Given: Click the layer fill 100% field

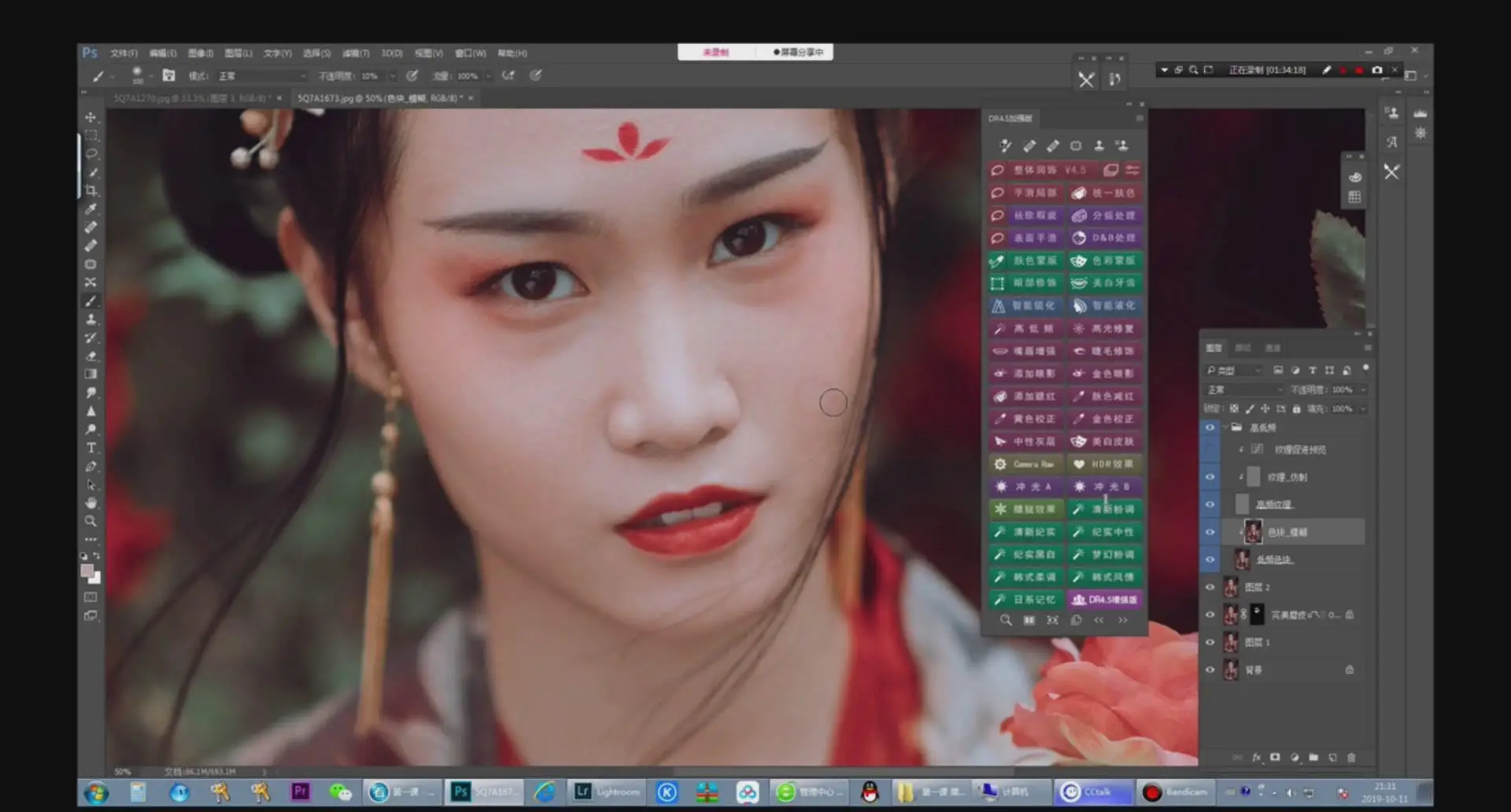Looking at the screenshot, I should 1342,408.
